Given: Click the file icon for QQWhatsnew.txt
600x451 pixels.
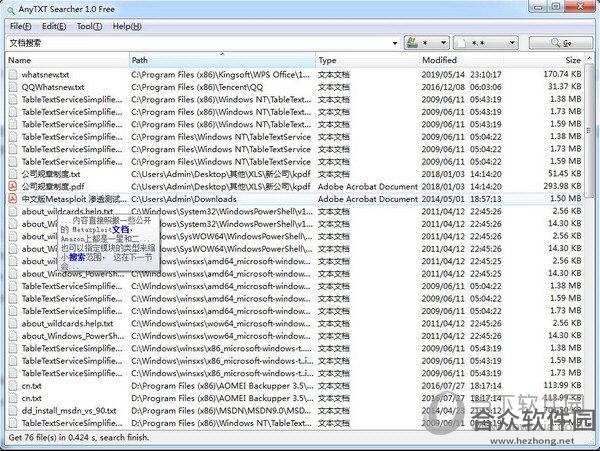Looking at the screenshot, I should [x=13, y=87].
